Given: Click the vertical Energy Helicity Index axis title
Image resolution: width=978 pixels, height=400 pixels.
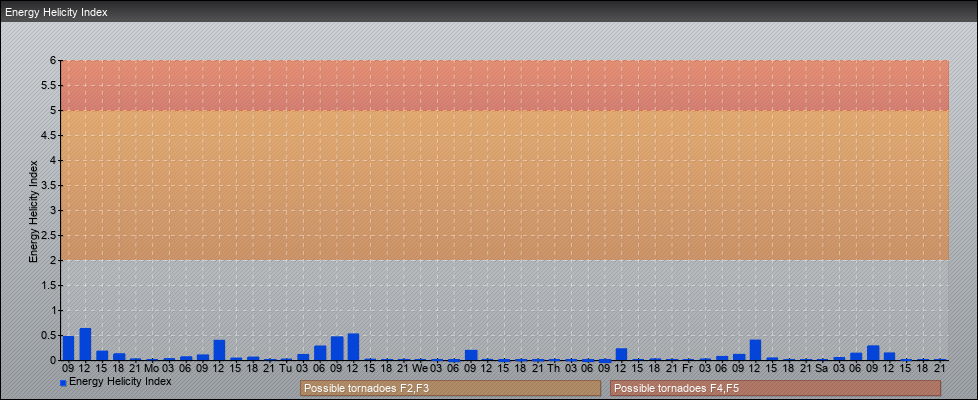Looking at the screenshot, I should (x=34, y=211).
